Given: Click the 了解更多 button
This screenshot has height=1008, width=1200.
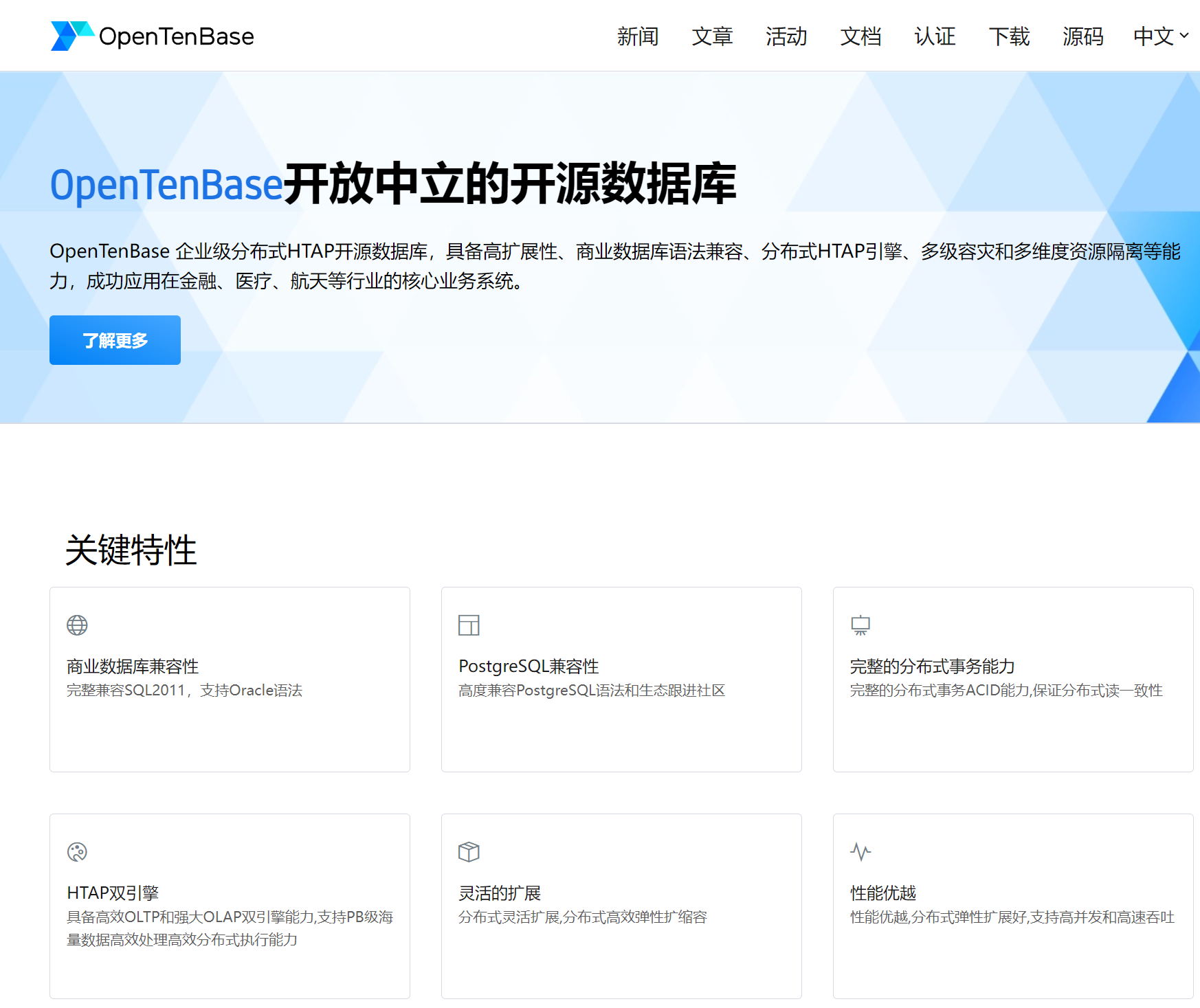Looking at the screenshot, I should [x=115, y=340].
